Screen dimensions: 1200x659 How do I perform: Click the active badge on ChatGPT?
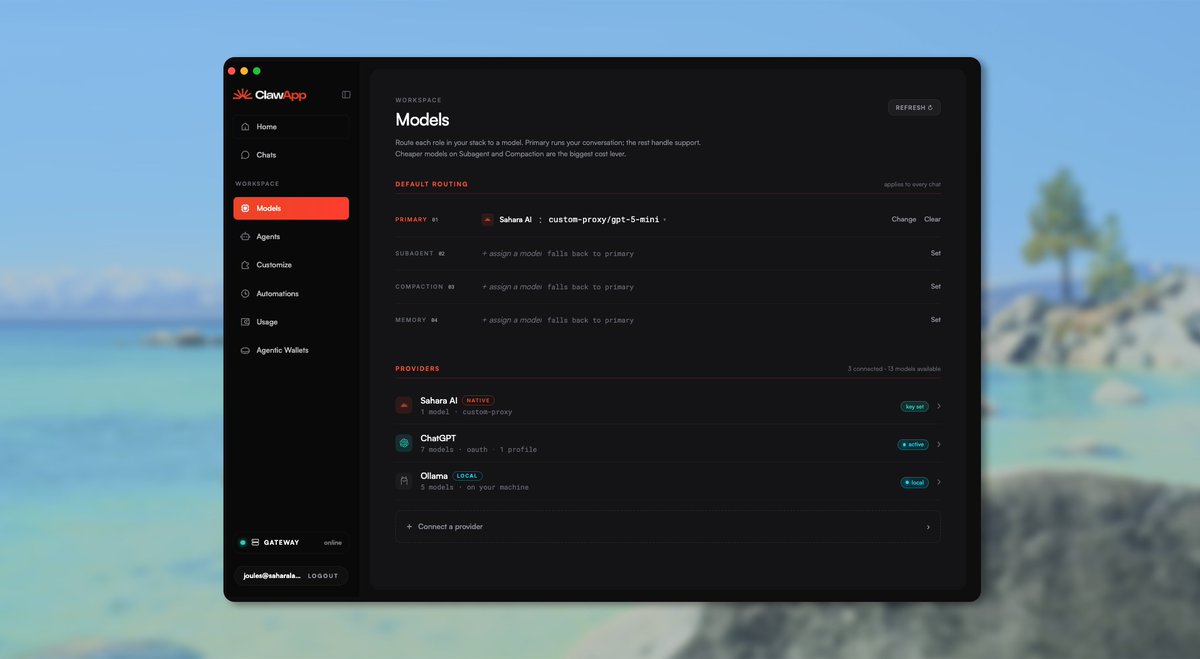coord(913,444)
